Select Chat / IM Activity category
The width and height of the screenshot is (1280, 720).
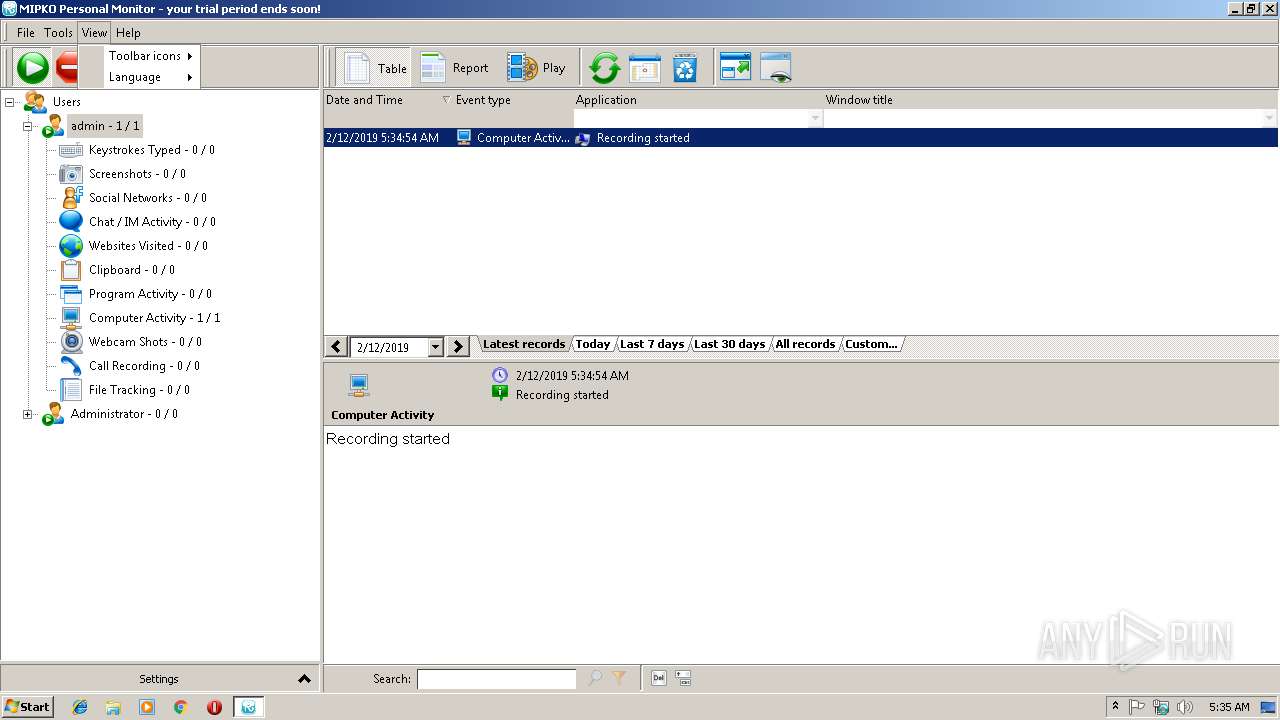click(152, 222)
